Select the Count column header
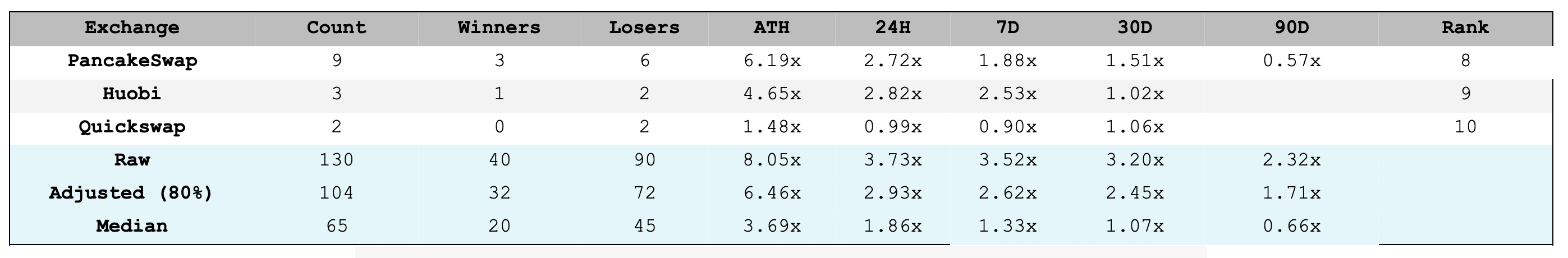The height and width of the screenshot is (258, 1568). tap(337, 28)
